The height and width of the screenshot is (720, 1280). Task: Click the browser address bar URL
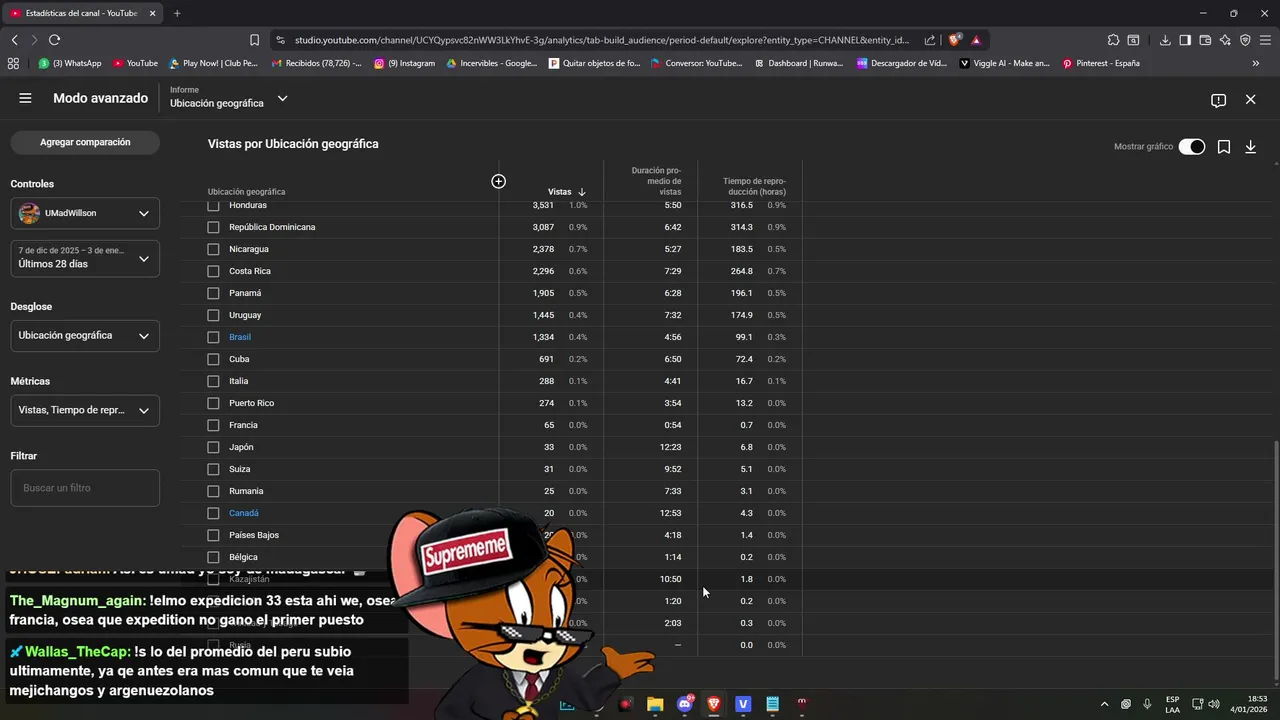point(602,40)
